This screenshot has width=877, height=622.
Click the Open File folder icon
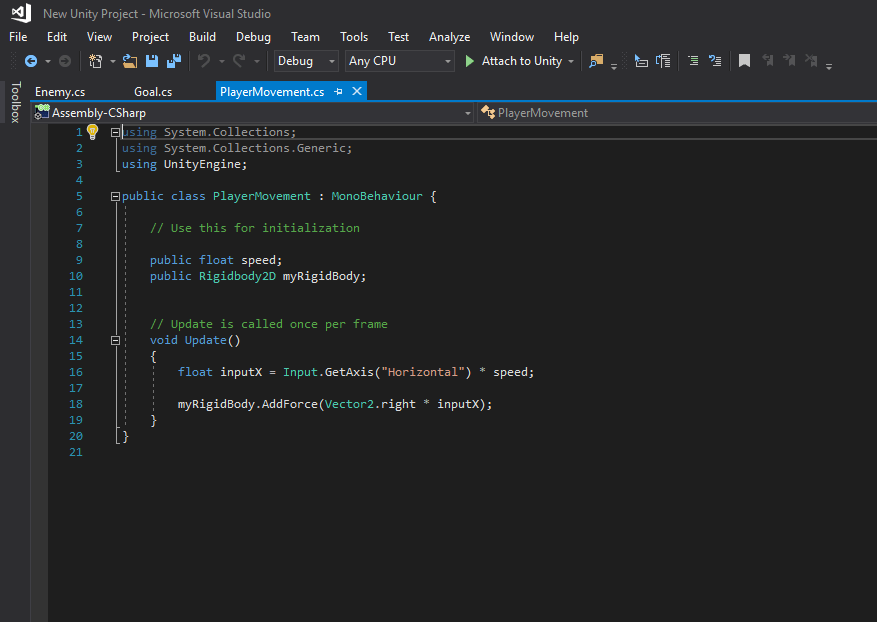(130, 61)
